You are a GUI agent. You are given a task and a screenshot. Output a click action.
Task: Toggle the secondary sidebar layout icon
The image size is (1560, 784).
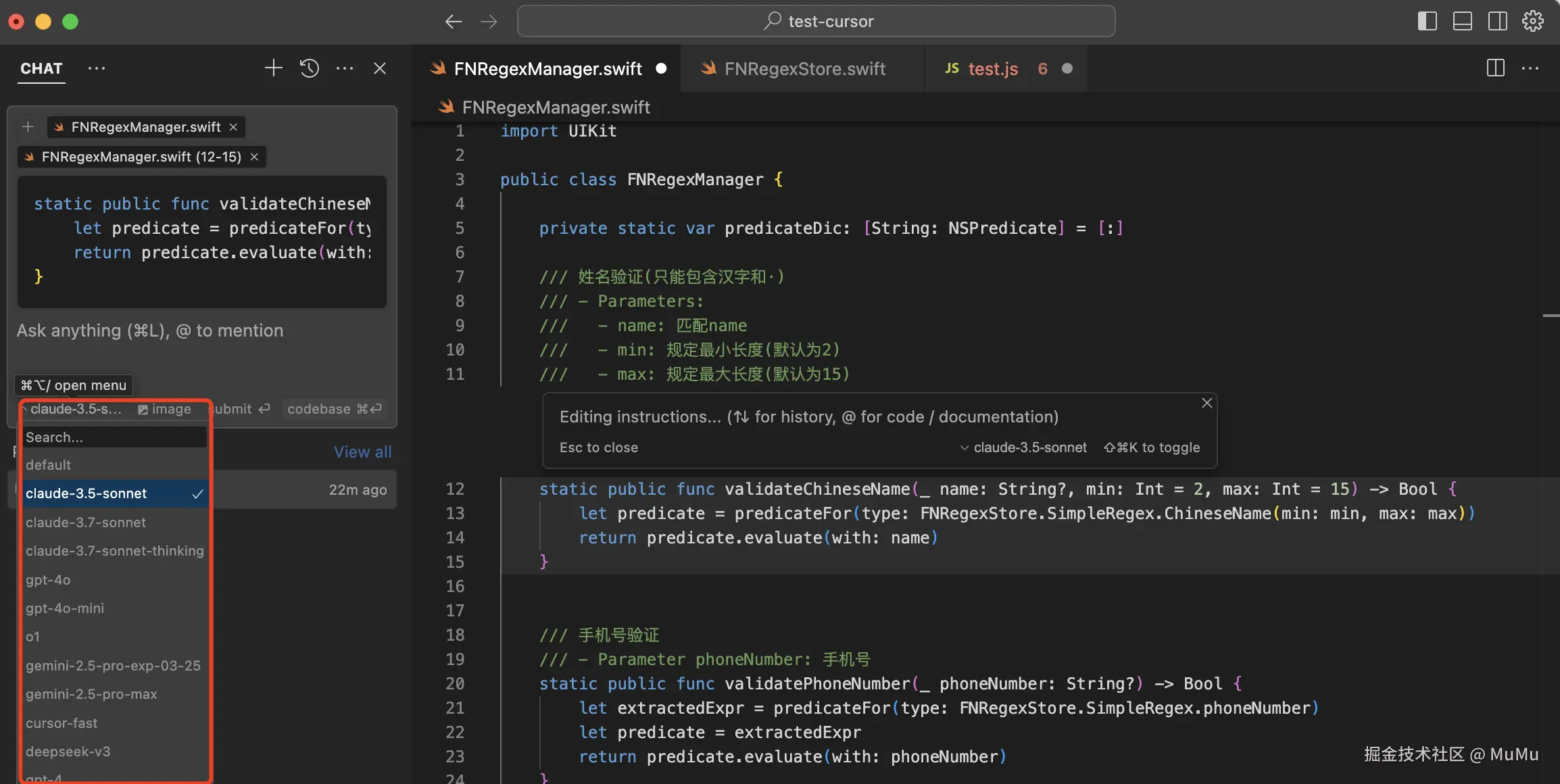pyautogui.click(x=1497, y=21)
